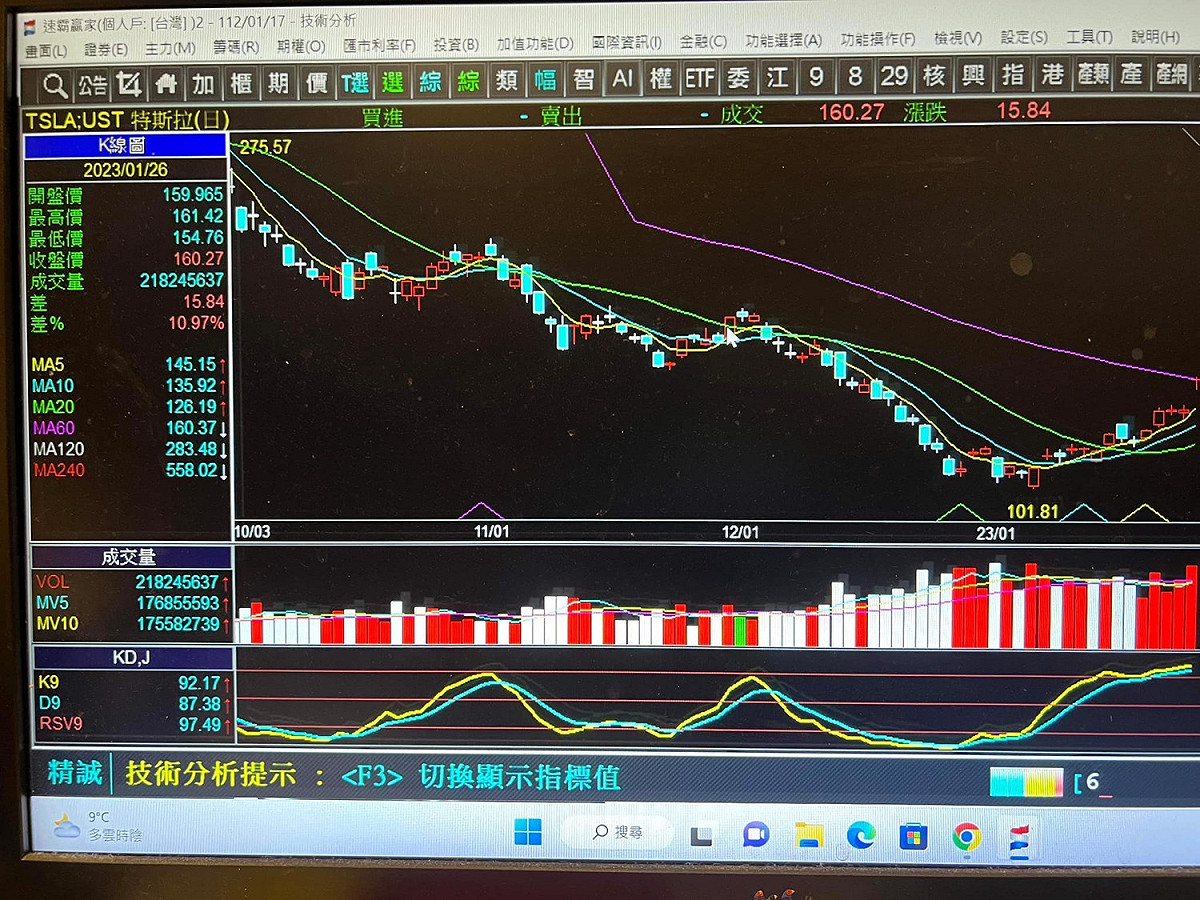Click the cyan 綜 toolbar icon

(x=430, y=81)
